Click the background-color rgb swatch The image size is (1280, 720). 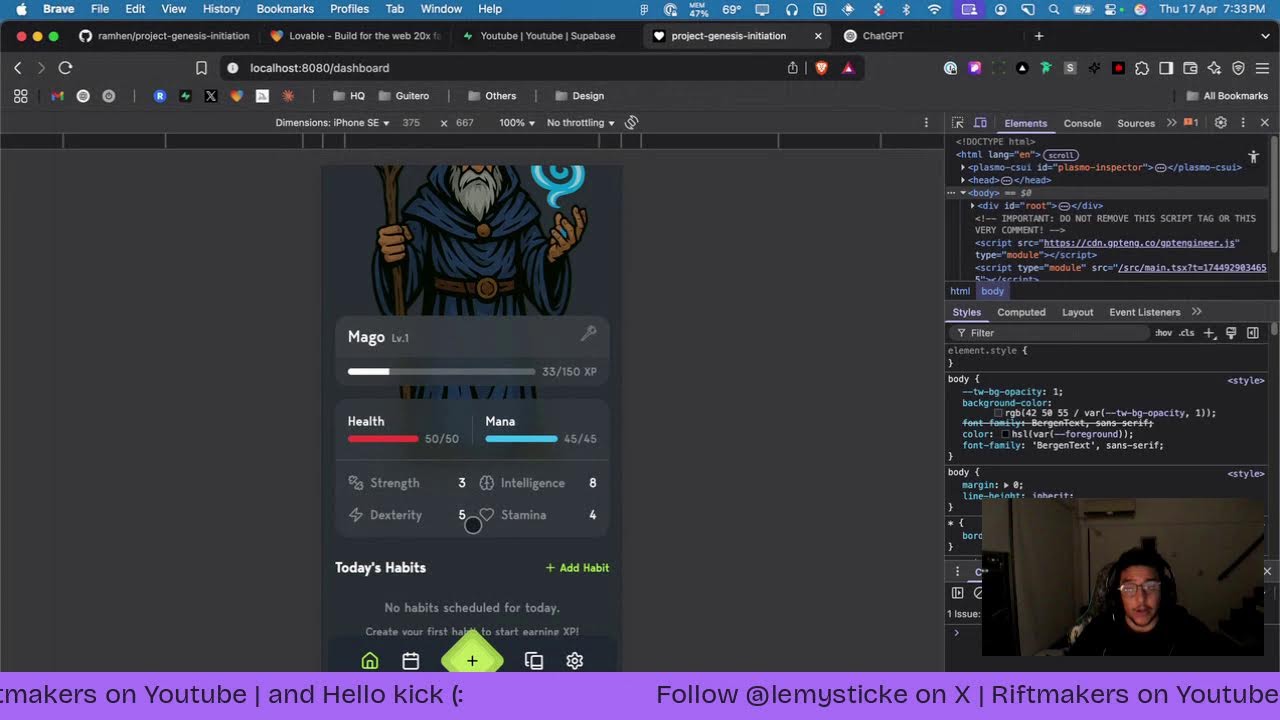(998, 413)
